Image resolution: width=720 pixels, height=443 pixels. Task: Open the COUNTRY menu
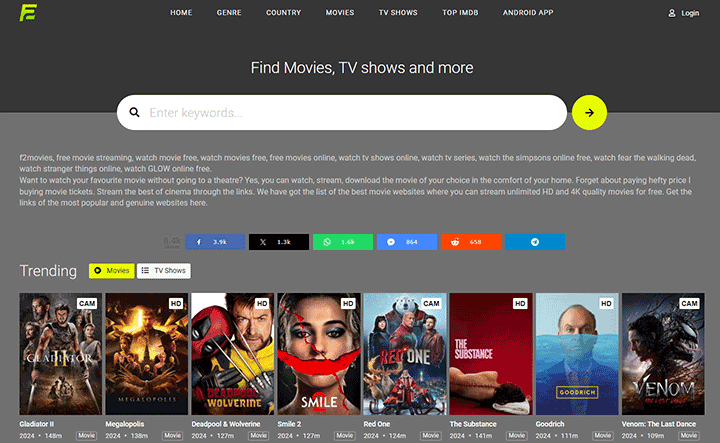283,13
